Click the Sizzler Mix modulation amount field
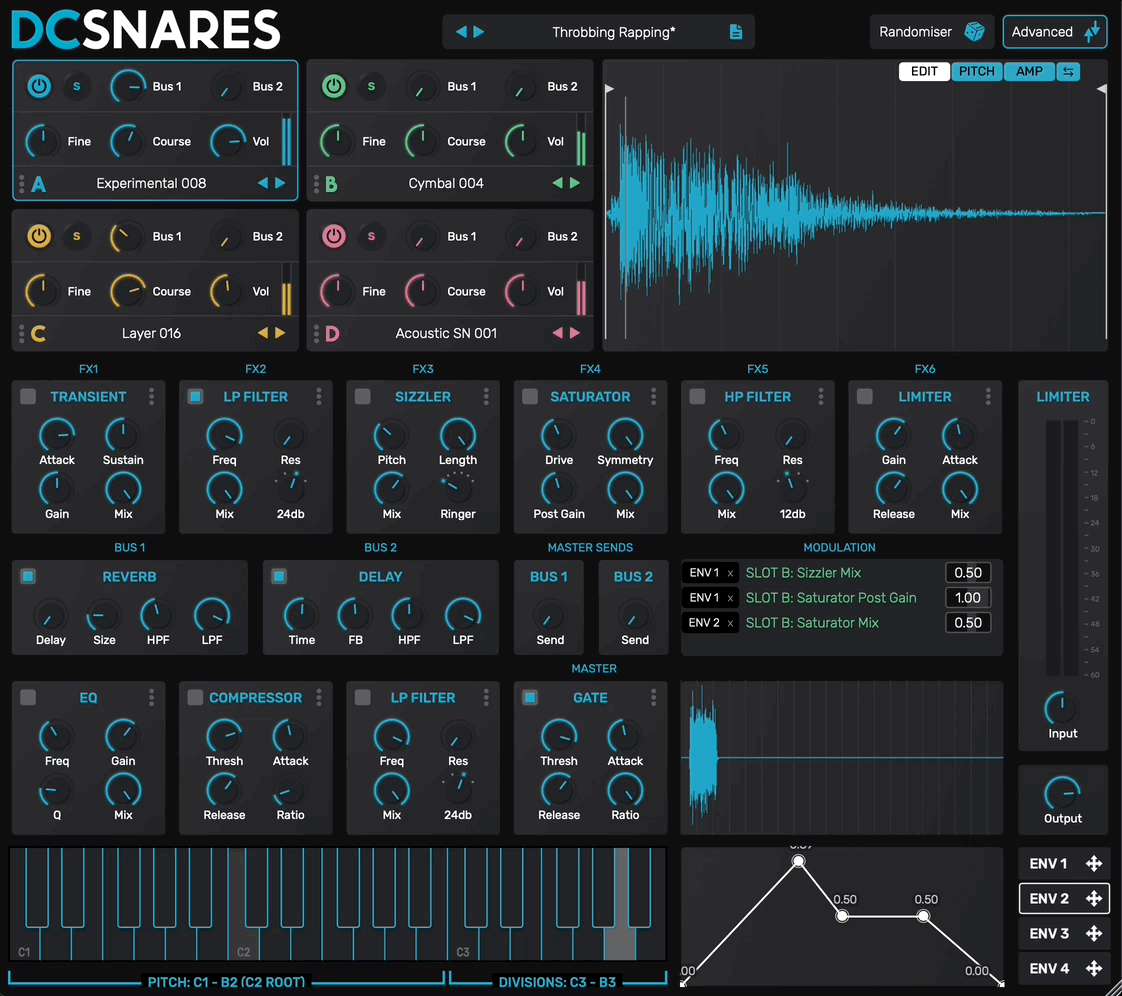This screenshot has height=996, width=1122. click(968, 573)
